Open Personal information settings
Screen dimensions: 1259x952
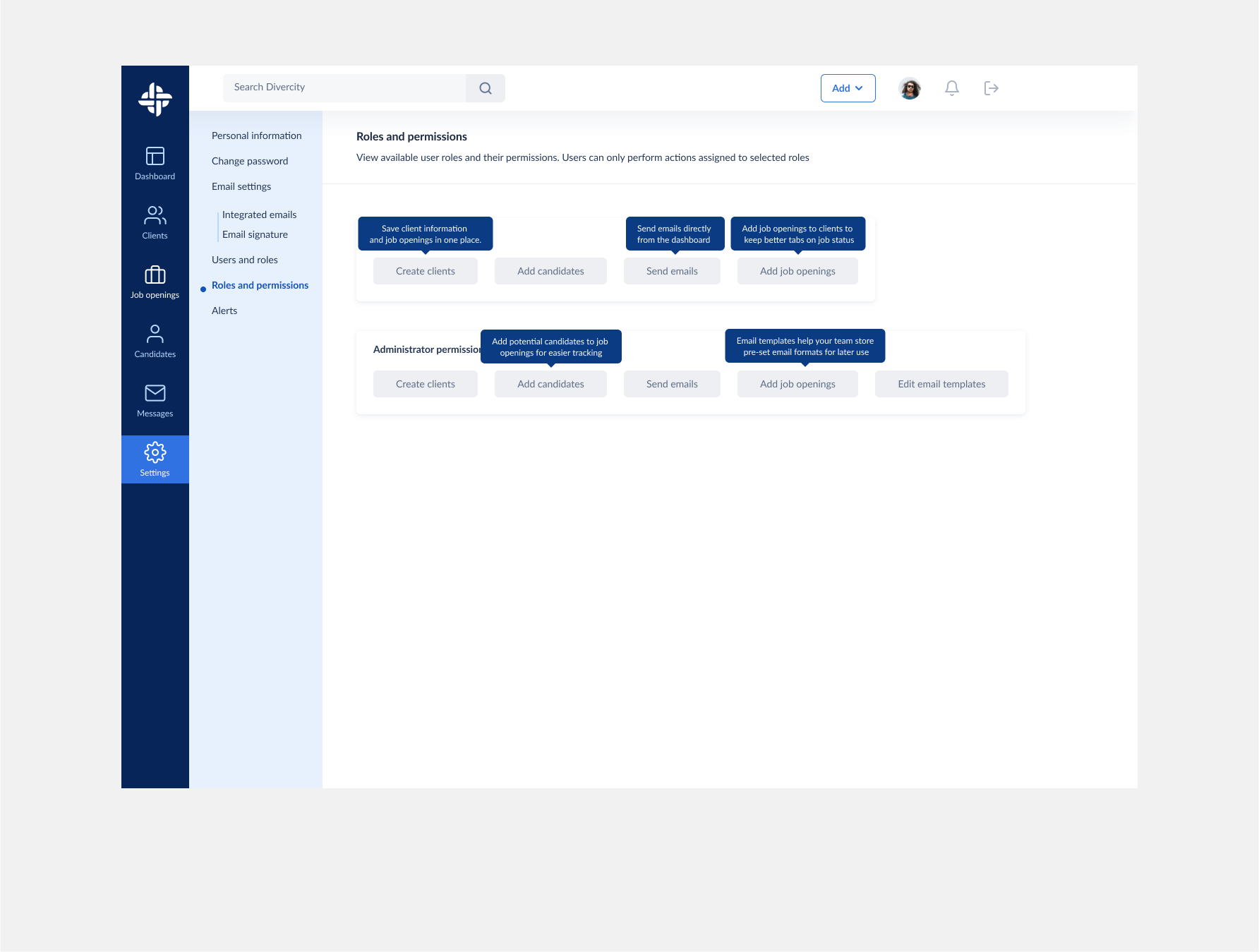(257, 135)
